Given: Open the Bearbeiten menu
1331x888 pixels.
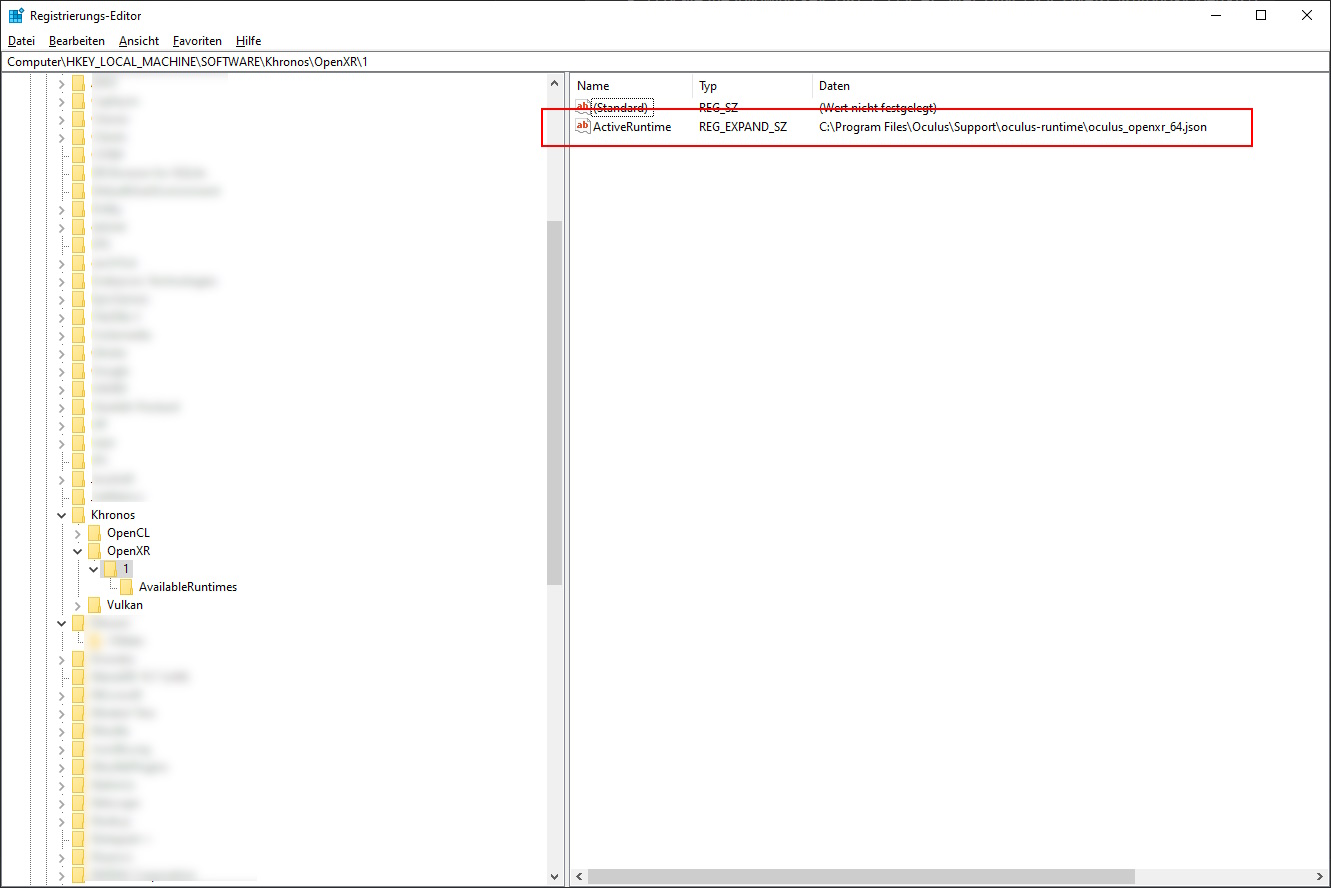Looking at the screenshot, I should [77, 41].
